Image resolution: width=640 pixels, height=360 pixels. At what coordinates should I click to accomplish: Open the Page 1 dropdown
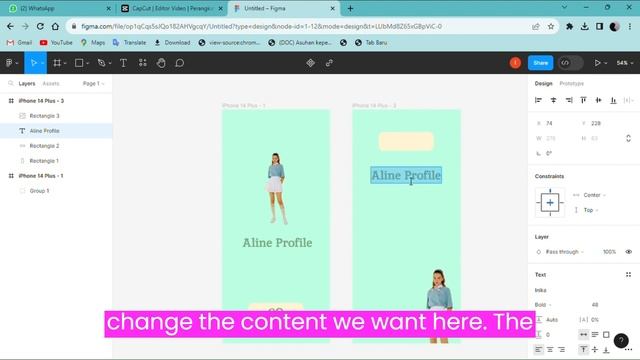pos(93,83)
